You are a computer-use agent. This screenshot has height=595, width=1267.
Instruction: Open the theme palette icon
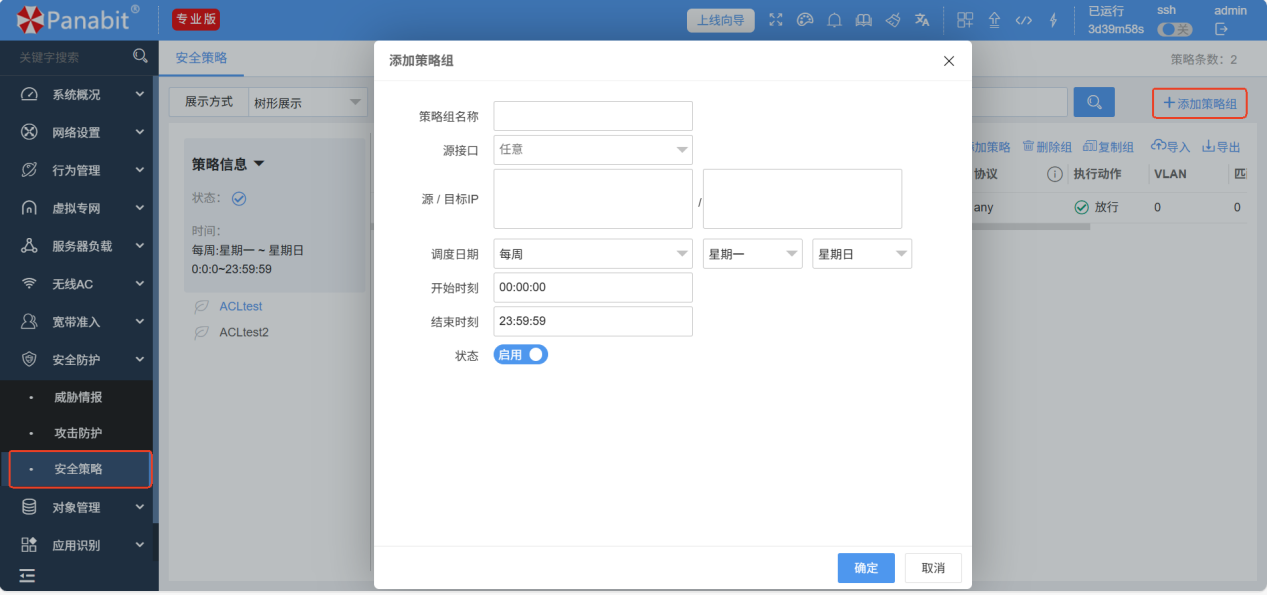(x=805, y=20)
